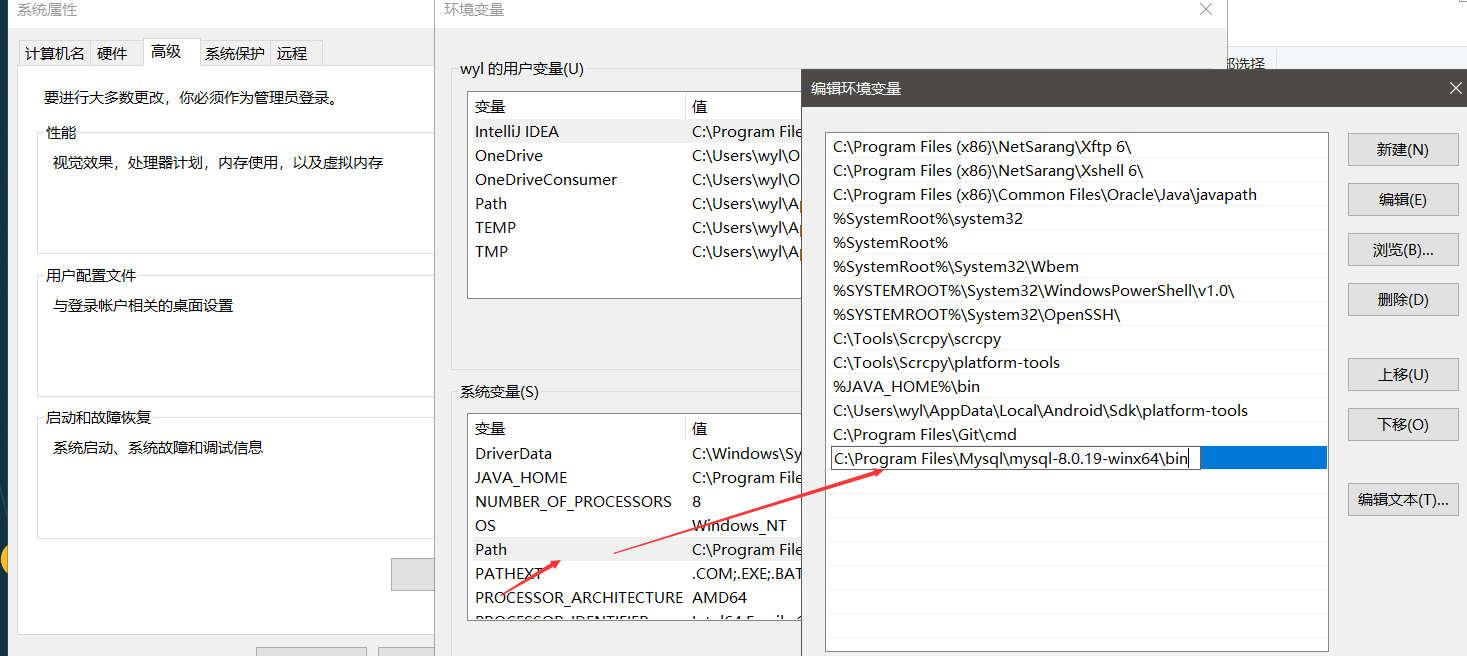Select the DriverData system variable
Viewport: 1467px width, 656px height.
click(635, 453)
